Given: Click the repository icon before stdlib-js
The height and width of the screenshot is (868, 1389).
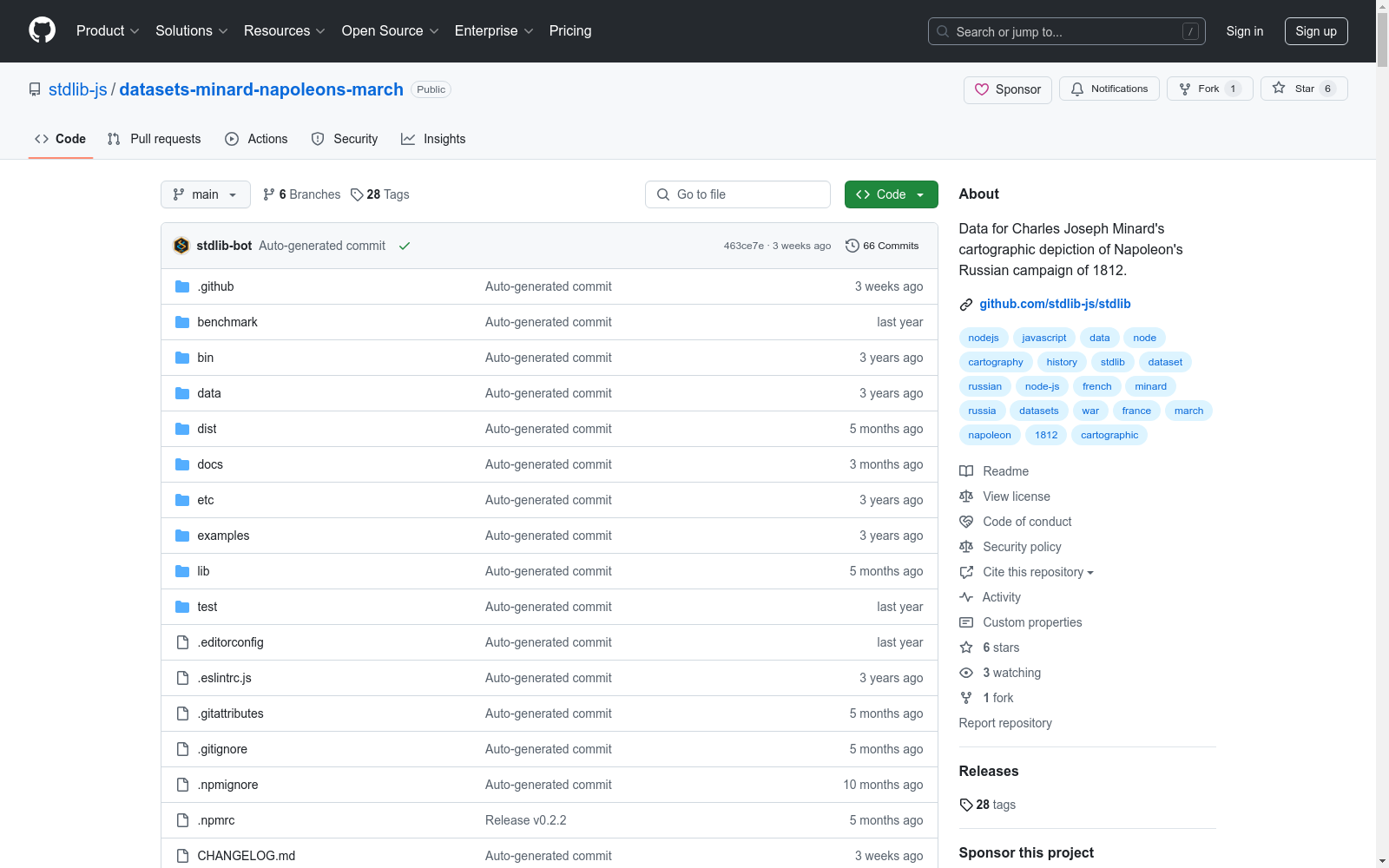Looking at the screenshot, I should coord(35,89).
